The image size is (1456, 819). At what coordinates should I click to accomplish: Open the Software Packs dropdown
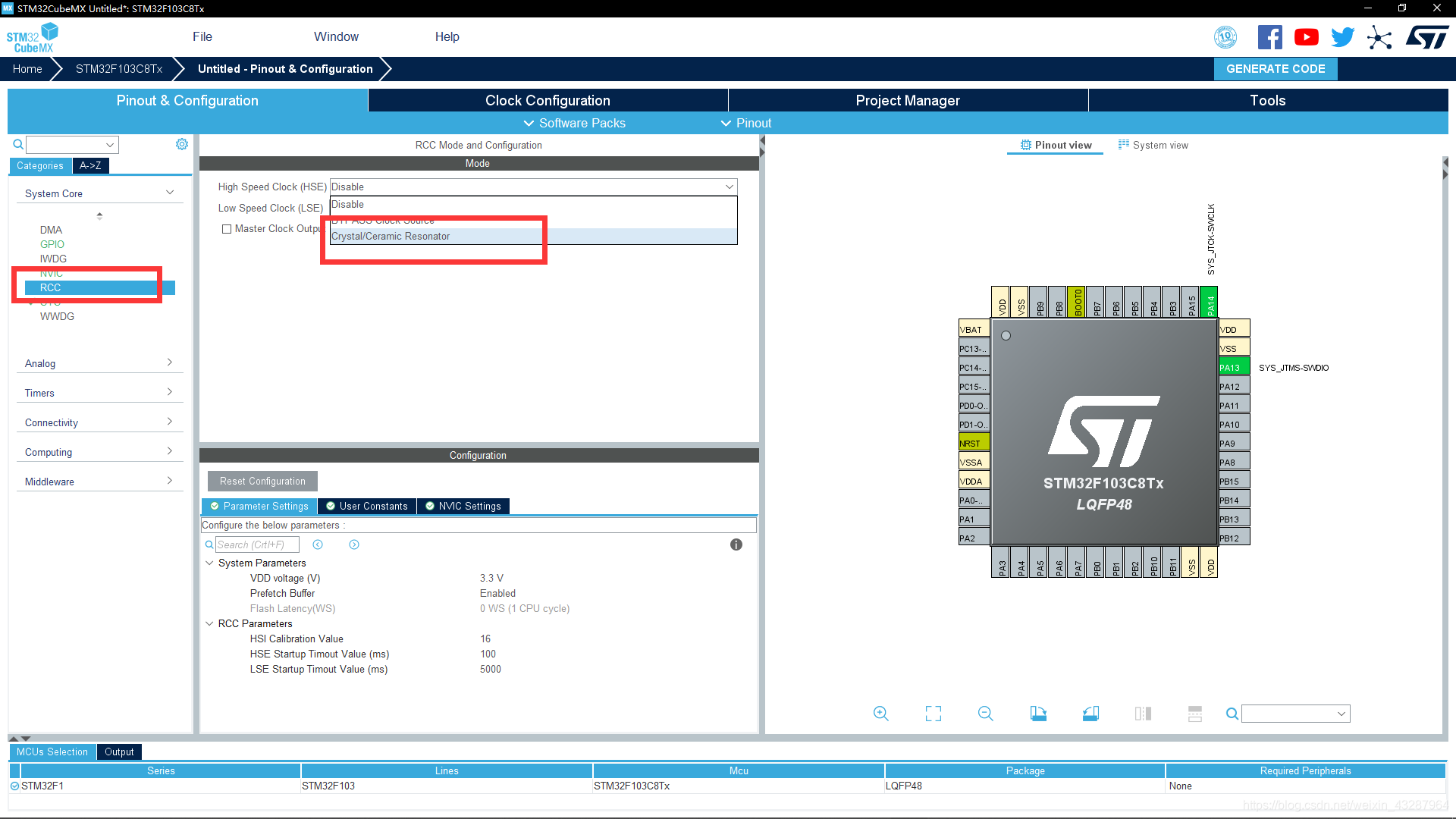tap(574, 123)
